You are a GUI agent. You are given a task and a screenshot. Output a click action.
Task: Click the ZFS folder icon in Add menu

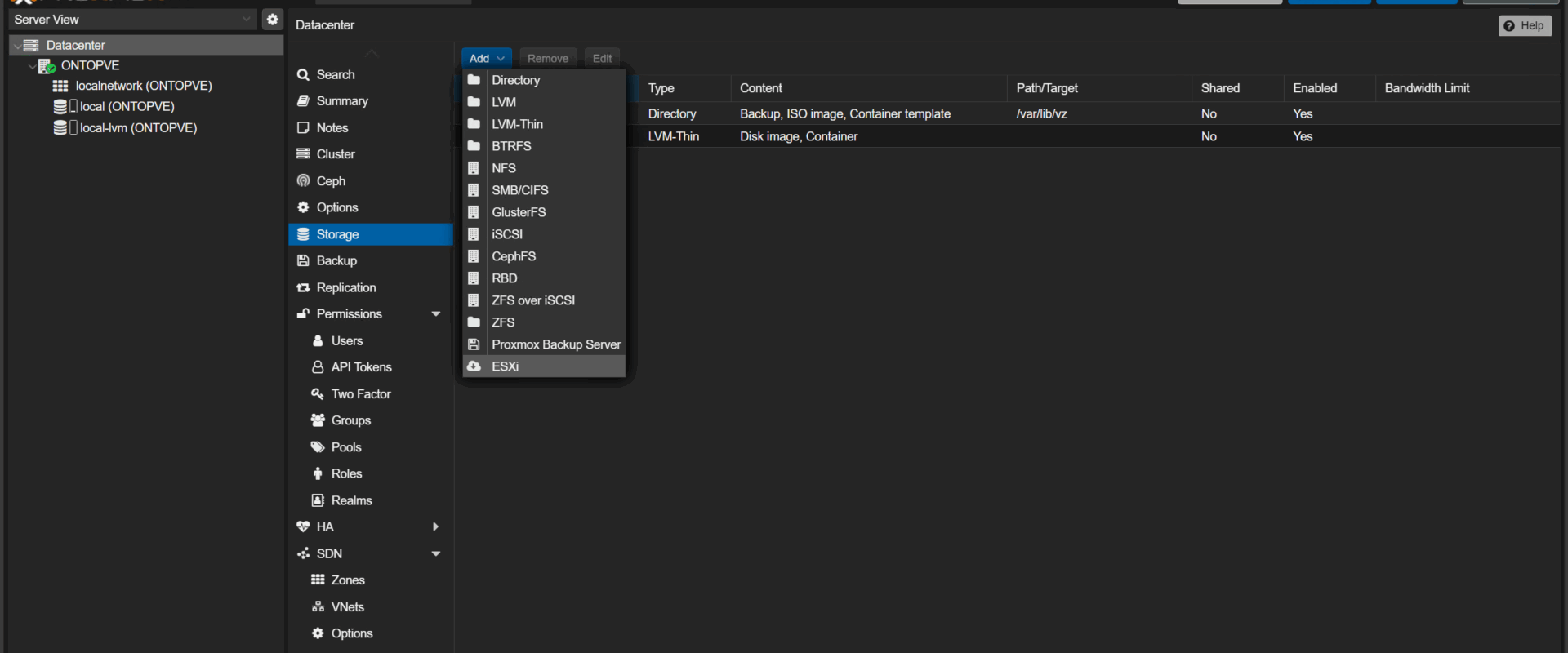[474, 322]
